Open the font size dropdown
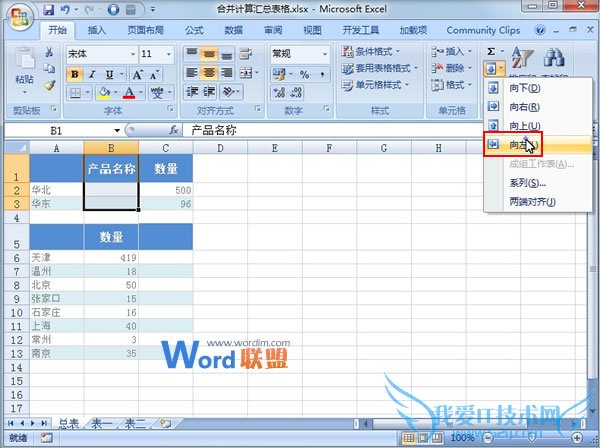This screenshot has height=448, width=600. tap(168, 54)
